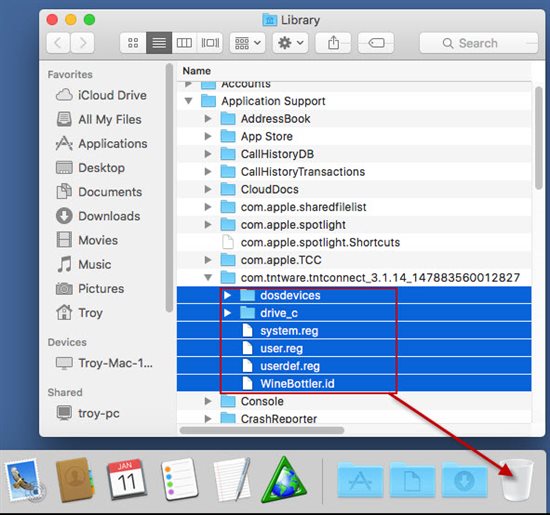This screenshot has height=515, width=550.
Task: Switch to column view mode
Action: (x=184, y=43)
